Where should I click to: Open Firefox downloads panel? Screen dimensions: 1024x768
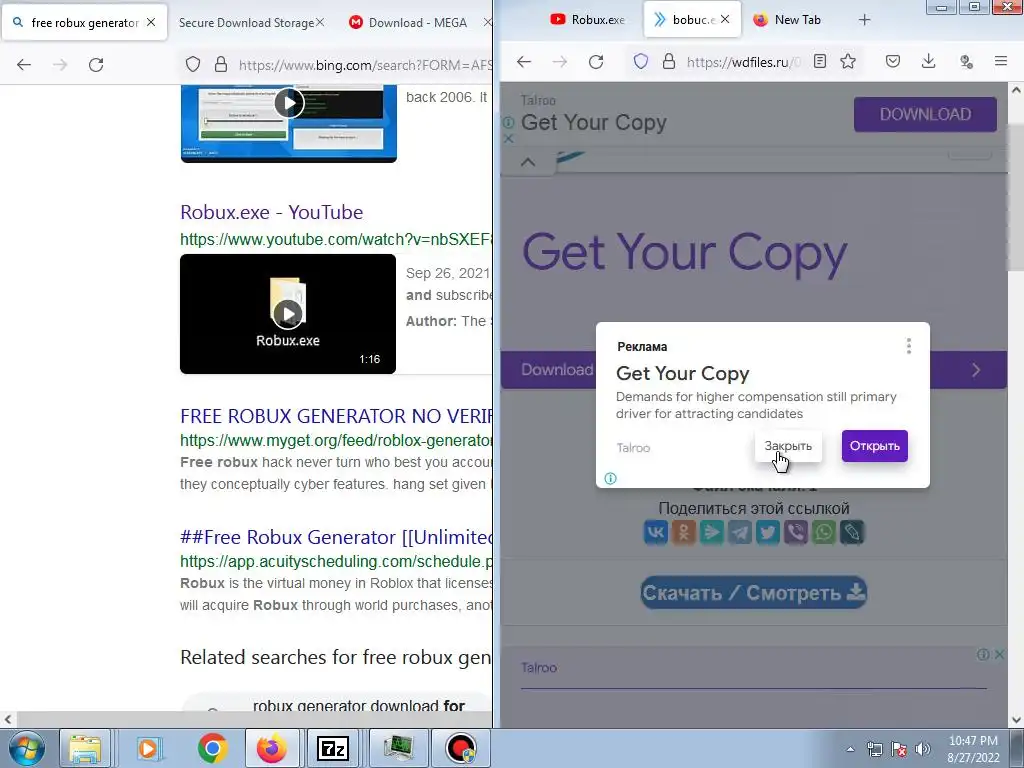tap(929, 61)
